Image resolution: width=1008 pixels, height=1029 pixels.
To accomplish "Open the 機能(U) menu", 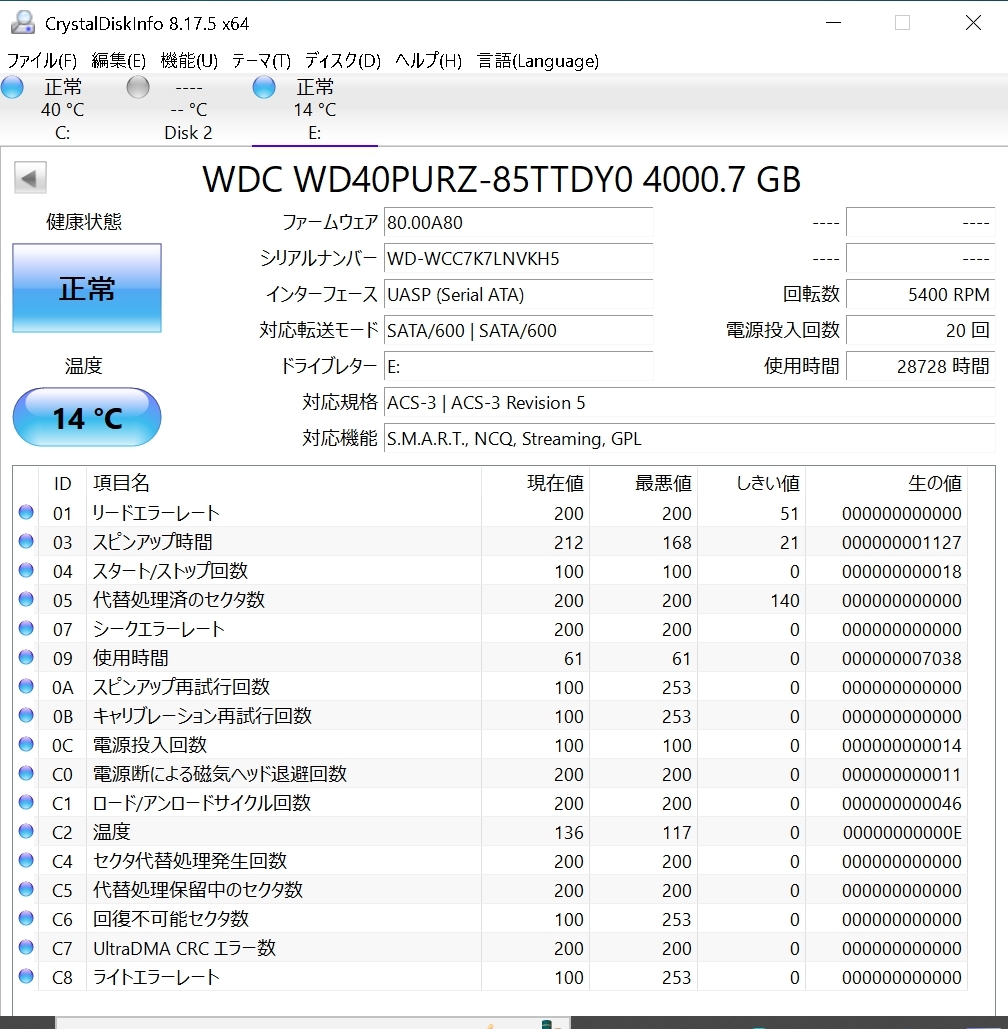I will point(189,61).
